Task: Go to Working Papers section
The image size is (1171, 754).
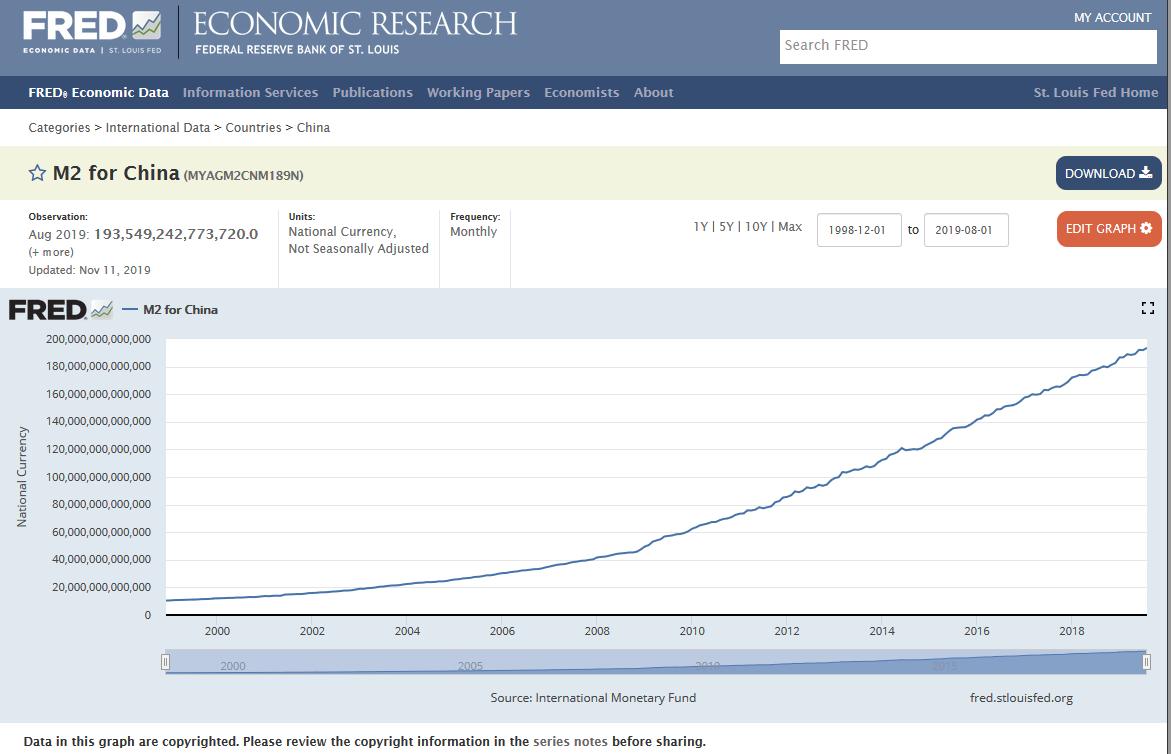Action: (478, 92)
